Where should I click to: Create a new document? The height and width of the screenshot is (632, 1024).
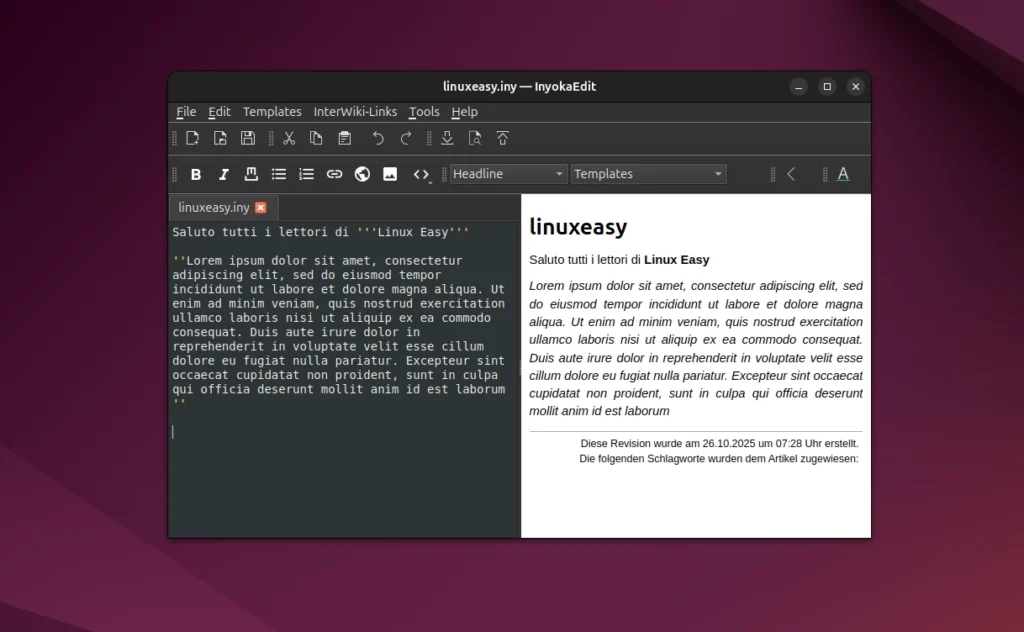point(193,137)
